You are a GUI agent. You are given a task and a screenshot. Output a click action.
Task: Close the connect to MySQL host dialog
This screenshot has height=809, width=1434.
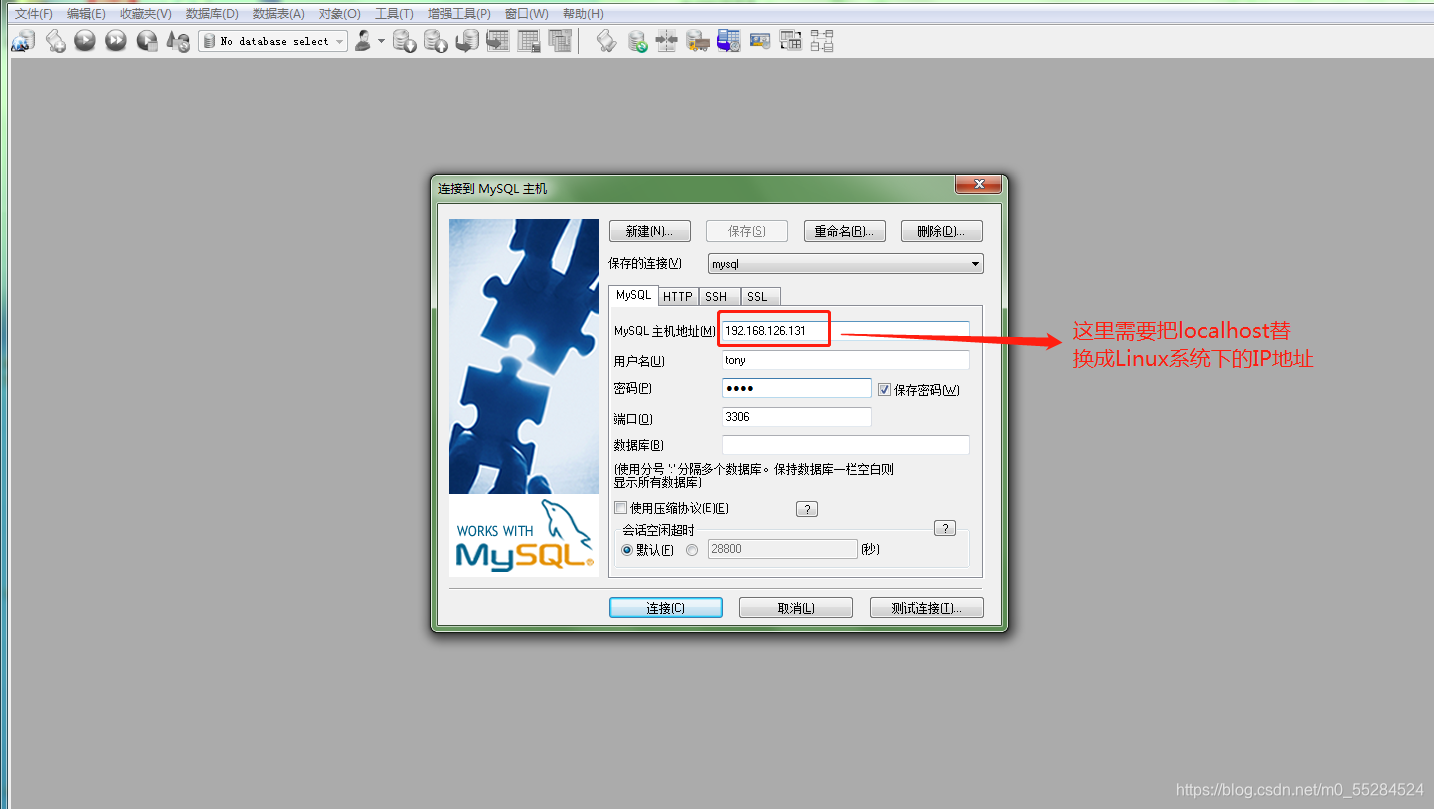(x=978, y=184)
